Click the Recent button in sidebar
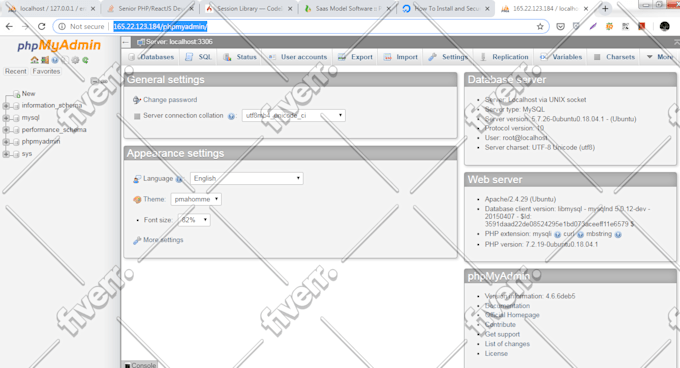Viewport: 680px width, 368px height. click(x=16, y=72)
